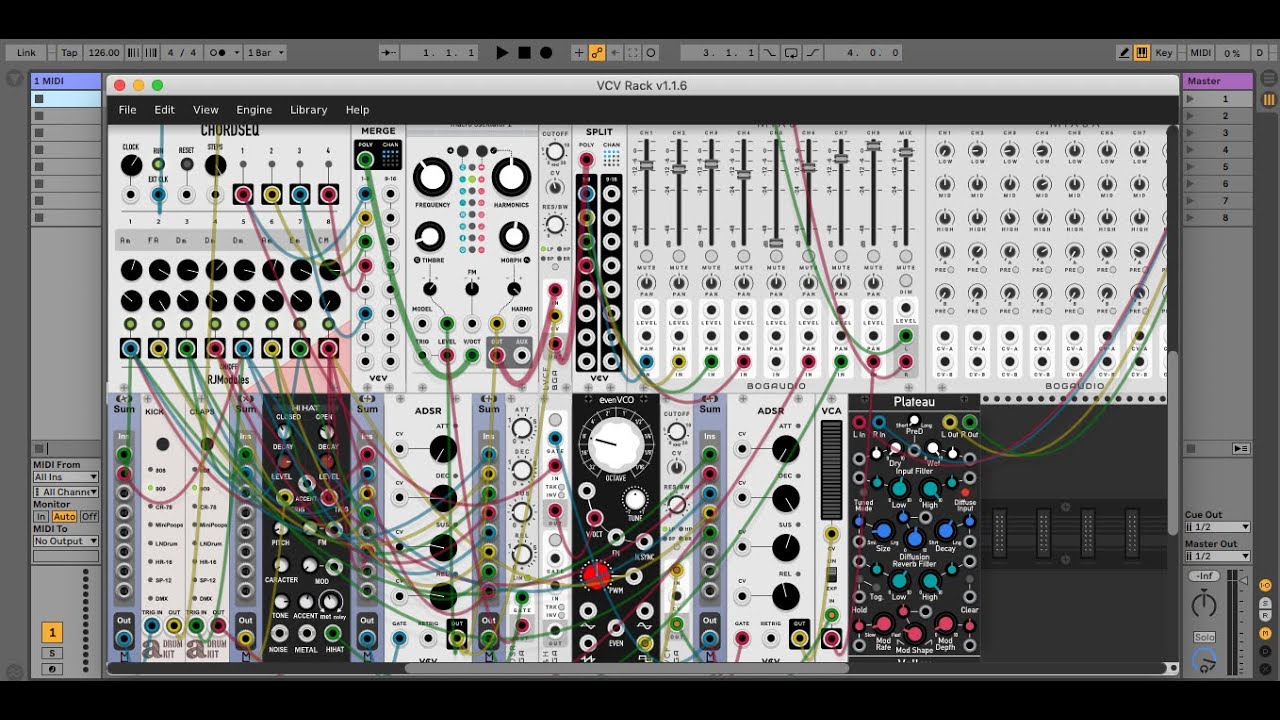The width and height of the screenshot is (1280, 720).
Task: Toggle the Link button in Ableton
Action: (26, 53)
